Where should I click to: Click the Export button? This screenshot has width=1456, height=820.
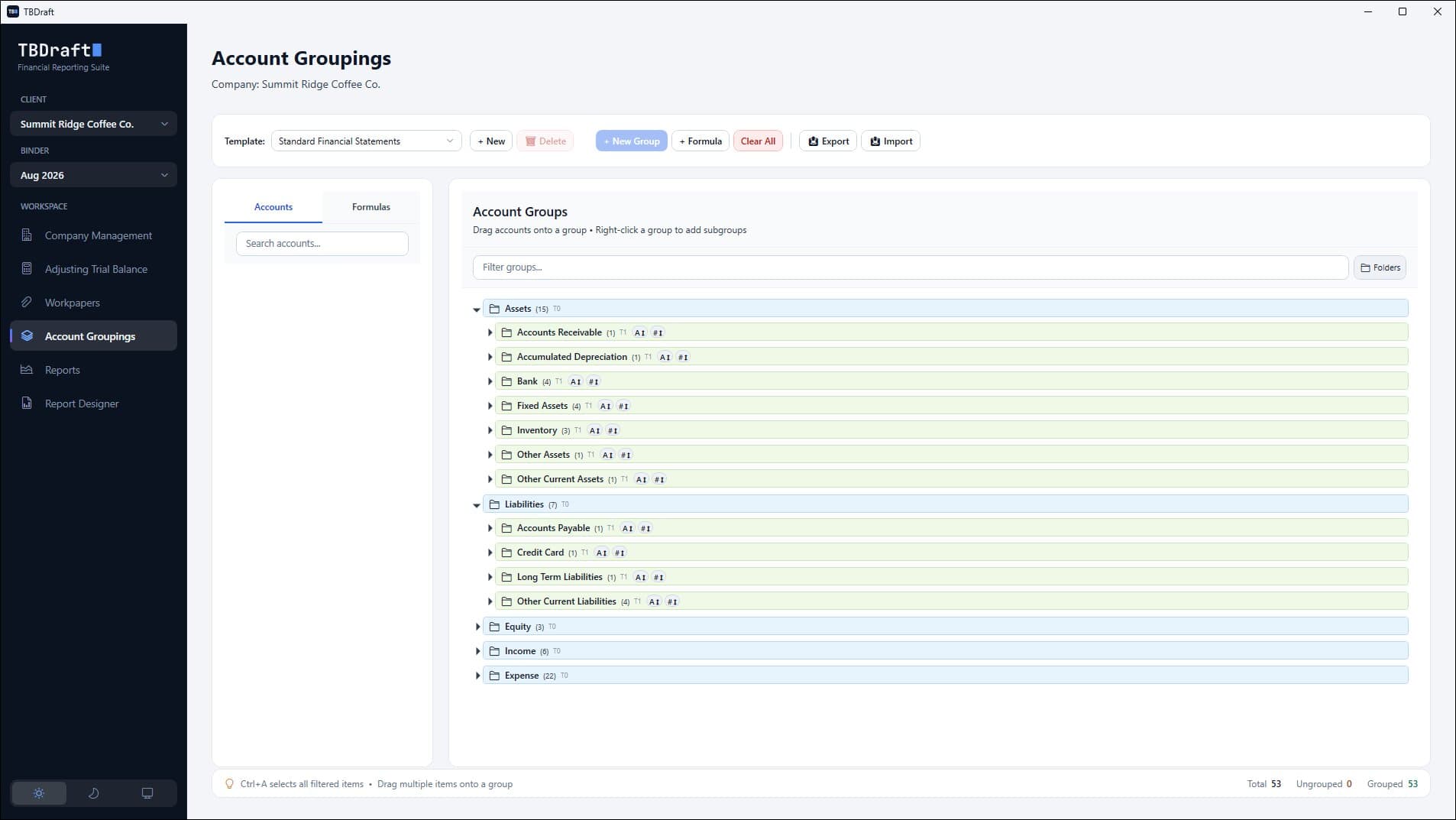(x=828, y=141)
